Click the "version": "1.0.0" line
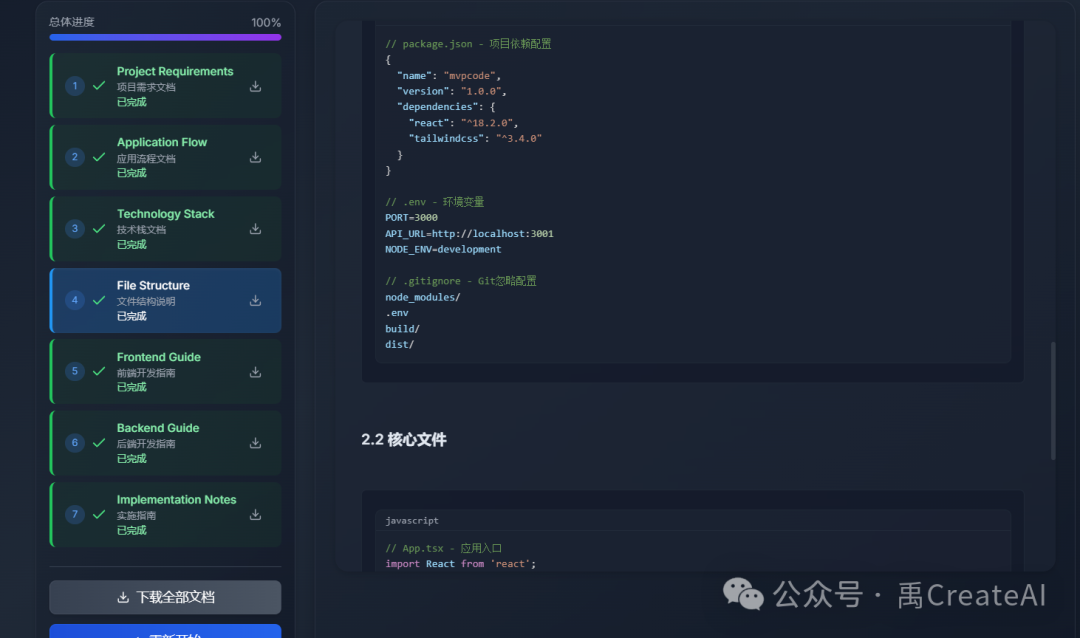The width and height of the screenshot is (1080, 638). 452,91
